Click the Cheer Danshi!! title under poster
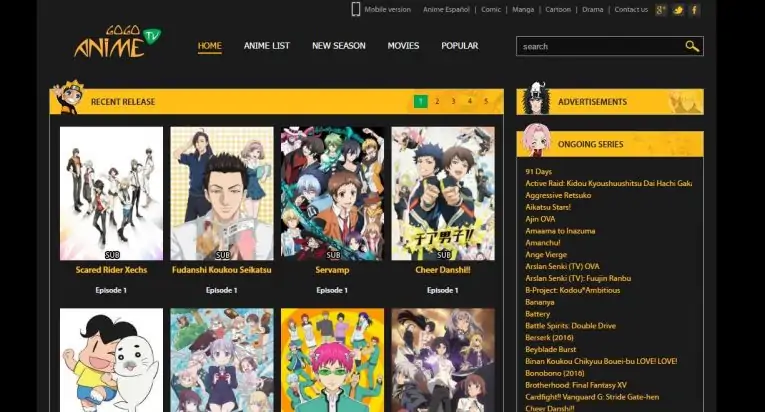 [443, 270]
